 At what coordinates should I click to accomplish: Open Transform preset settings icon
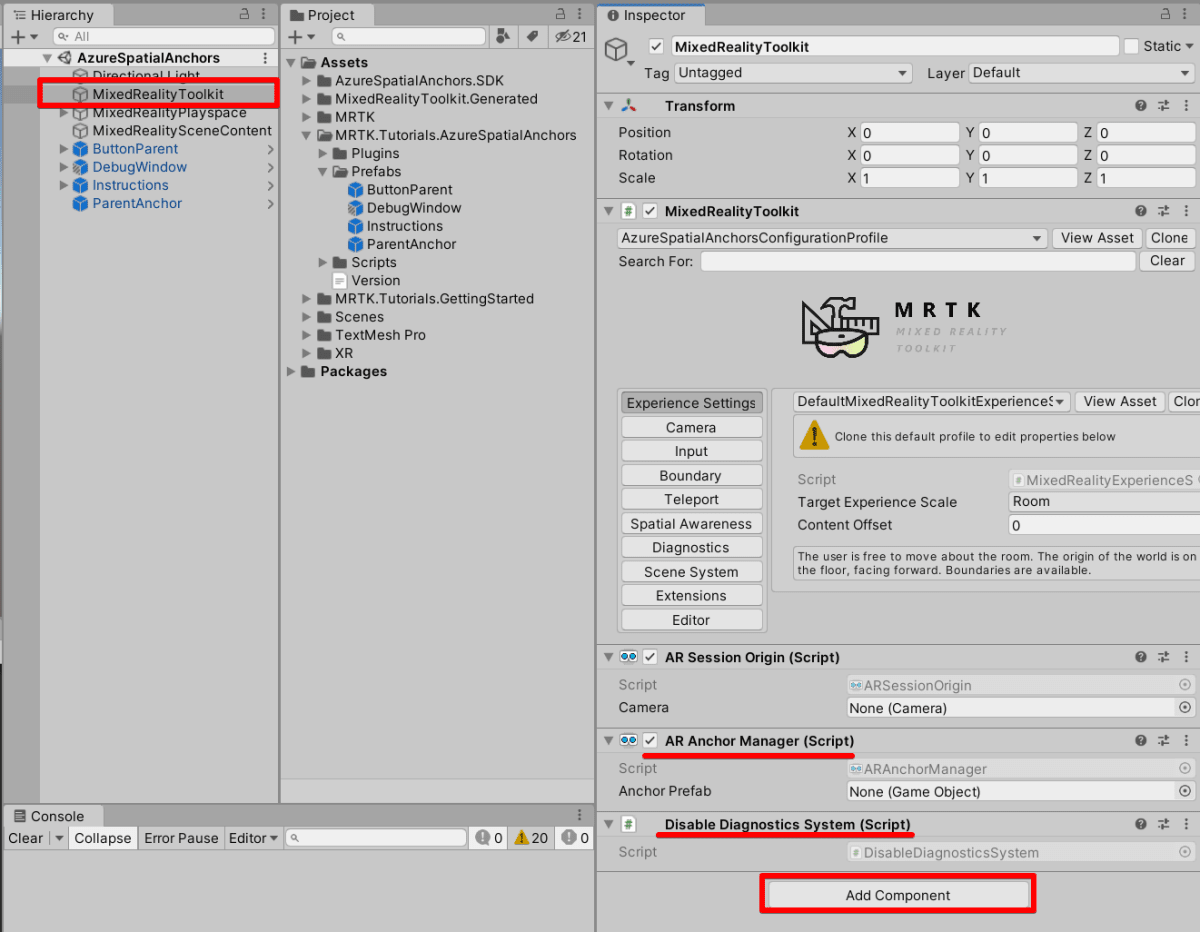click(x=1163, y=106)
